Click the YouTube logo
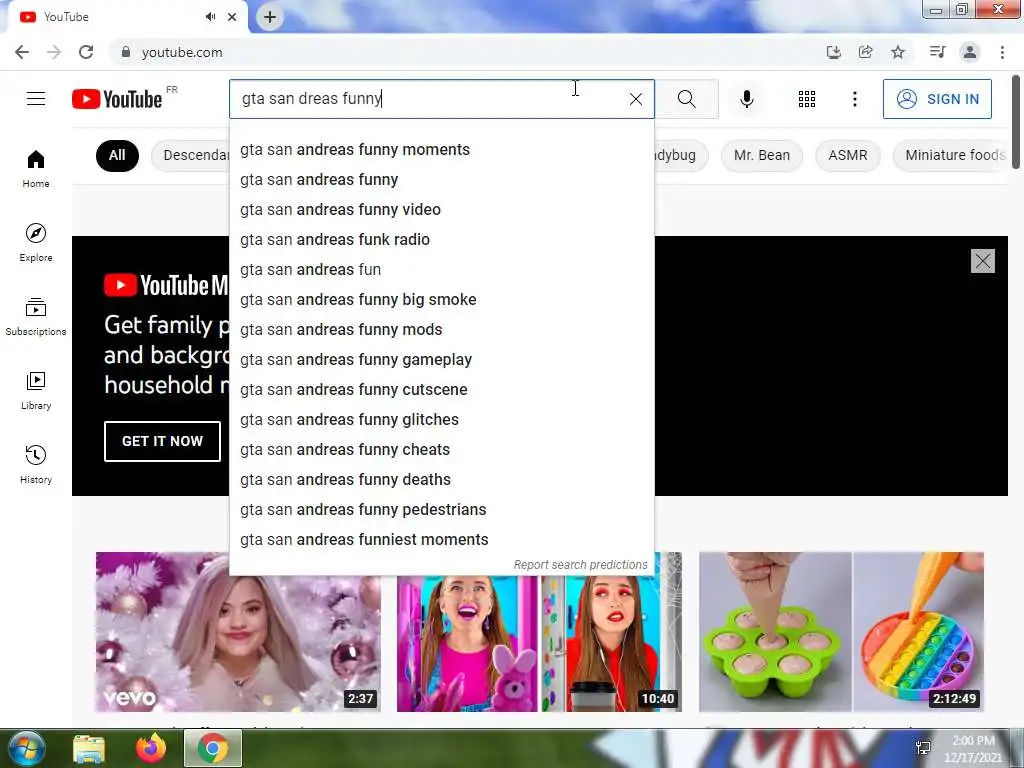Image resolution: width=1024 pixels, height=768 pixels. click(118, 99)
